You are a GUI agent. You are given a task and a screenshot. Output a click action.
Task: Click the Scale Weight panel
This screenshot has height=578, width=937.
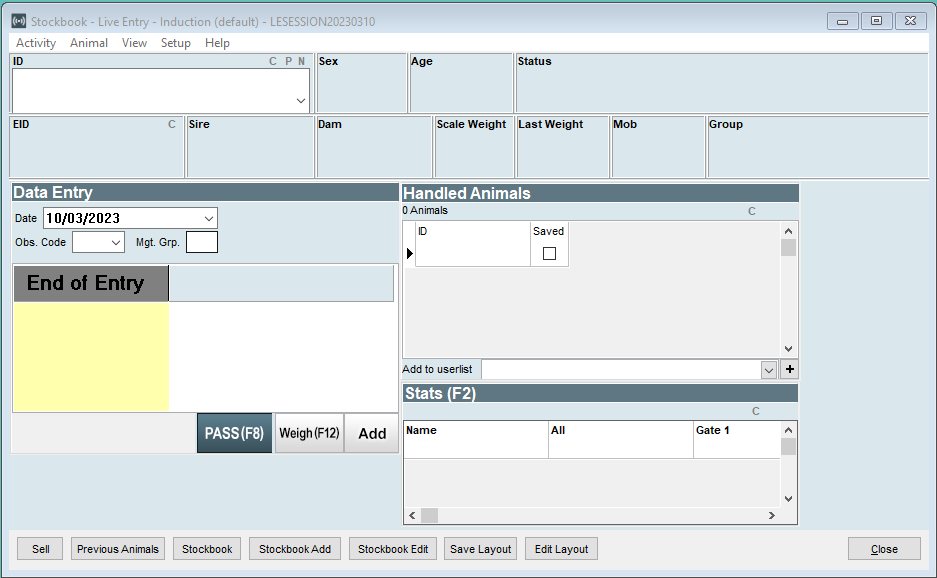coord(474,147)
